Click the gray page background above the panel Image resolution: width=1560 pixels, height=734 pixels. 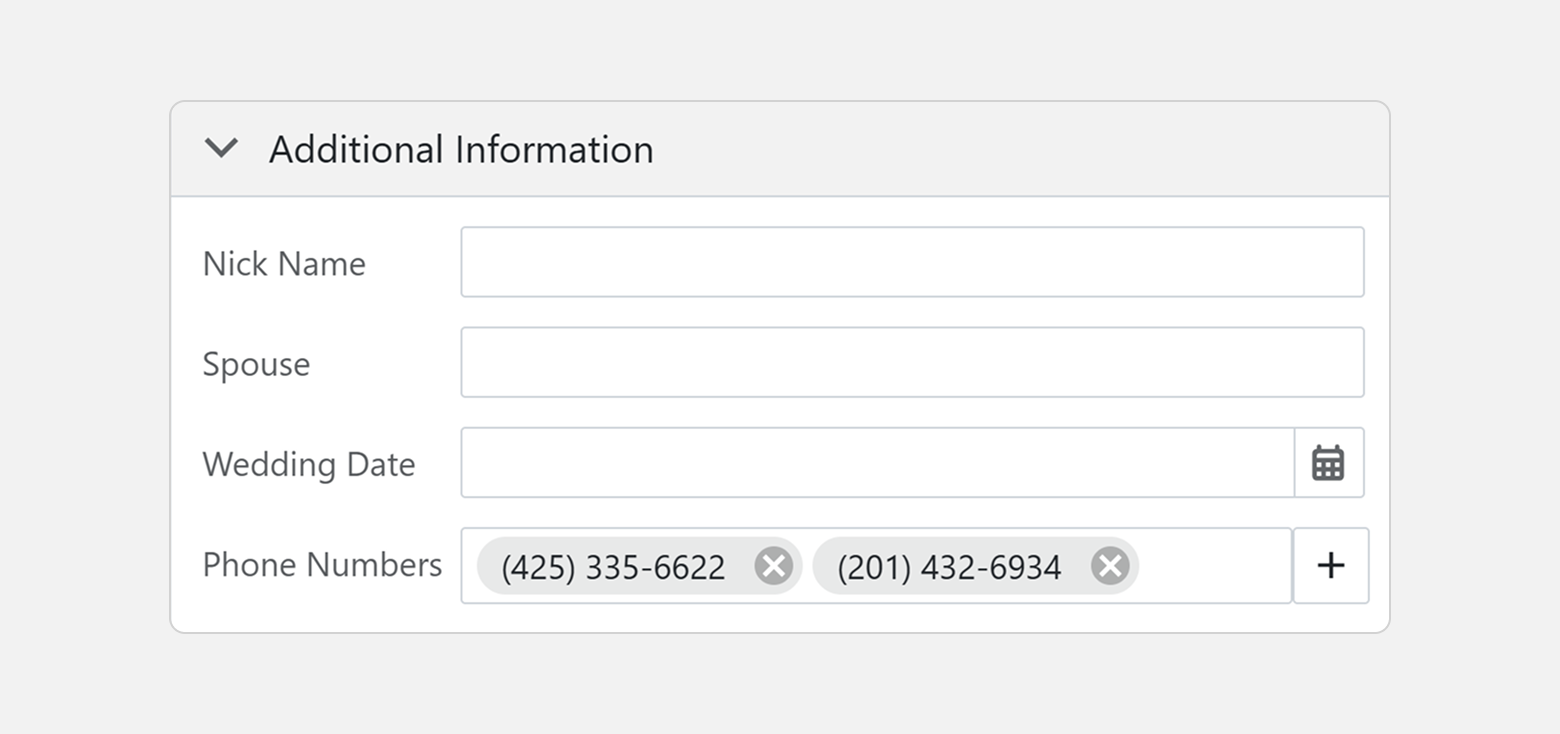(780, 50)
